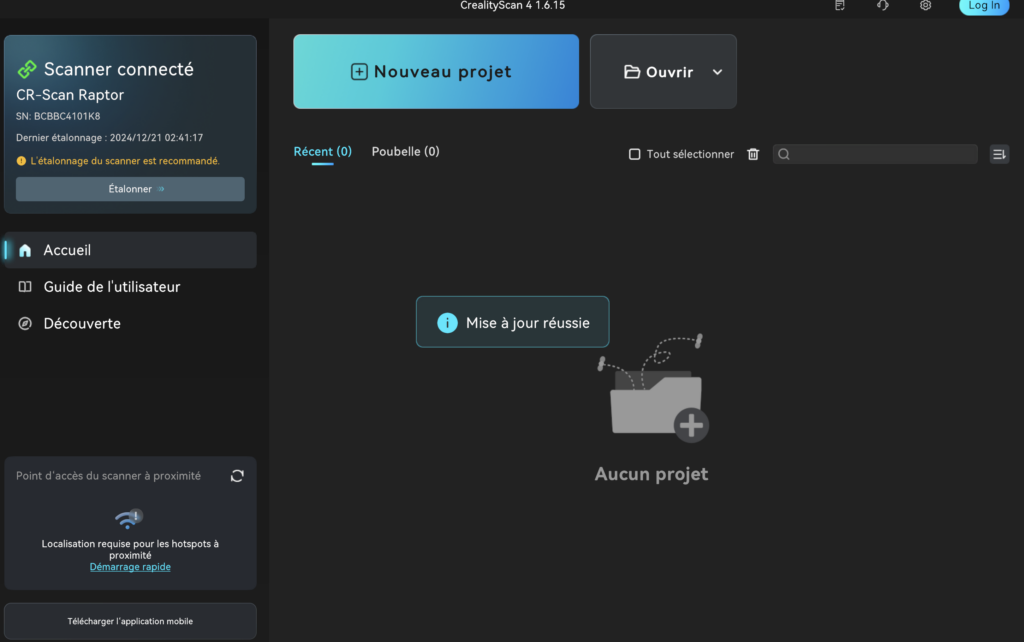Click the Nouveau projet button

[436, 71]
